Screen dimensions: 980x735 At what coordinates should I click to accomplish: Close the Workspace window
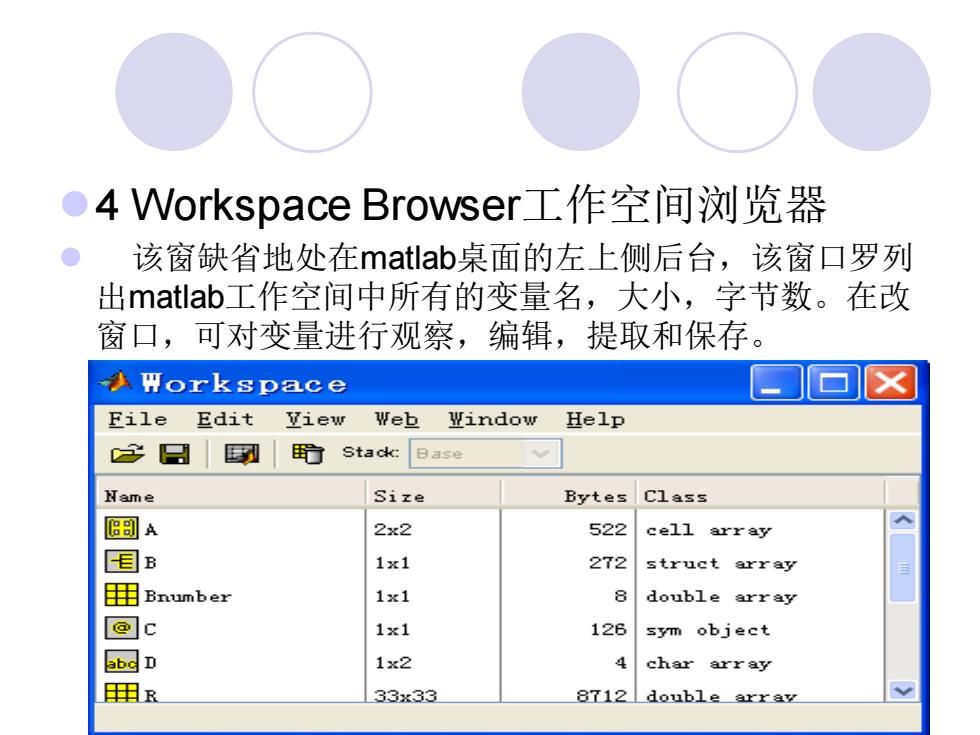coord(891,382)
